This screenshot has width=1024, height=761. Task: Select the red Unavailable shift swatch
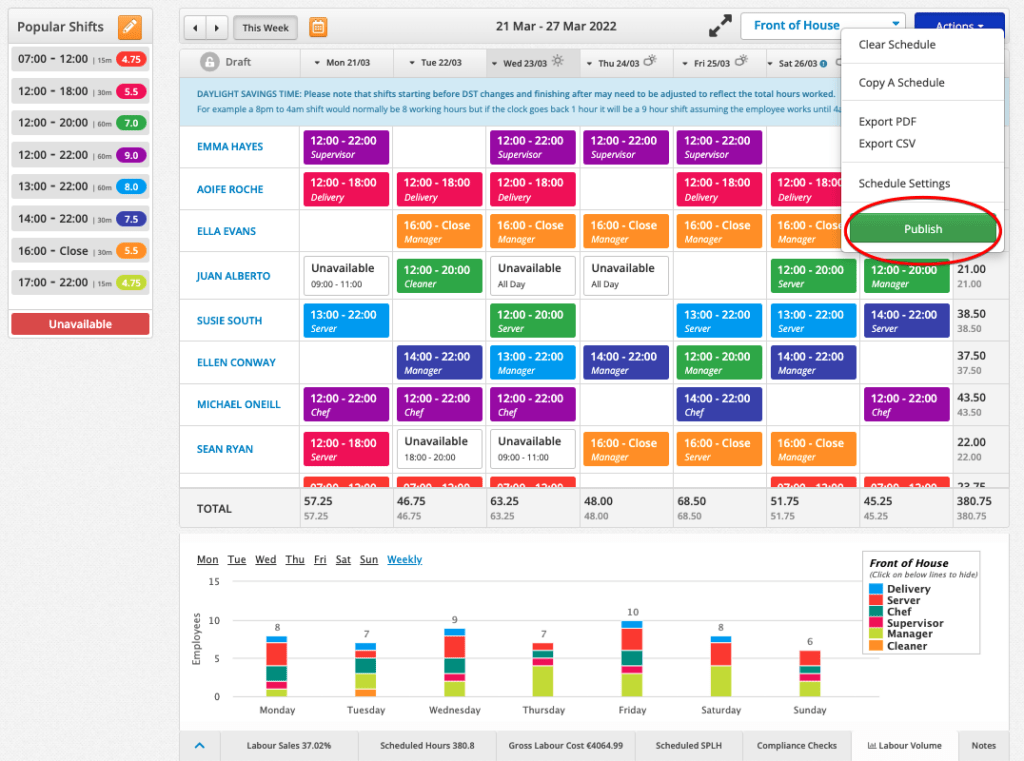(79, 323)
